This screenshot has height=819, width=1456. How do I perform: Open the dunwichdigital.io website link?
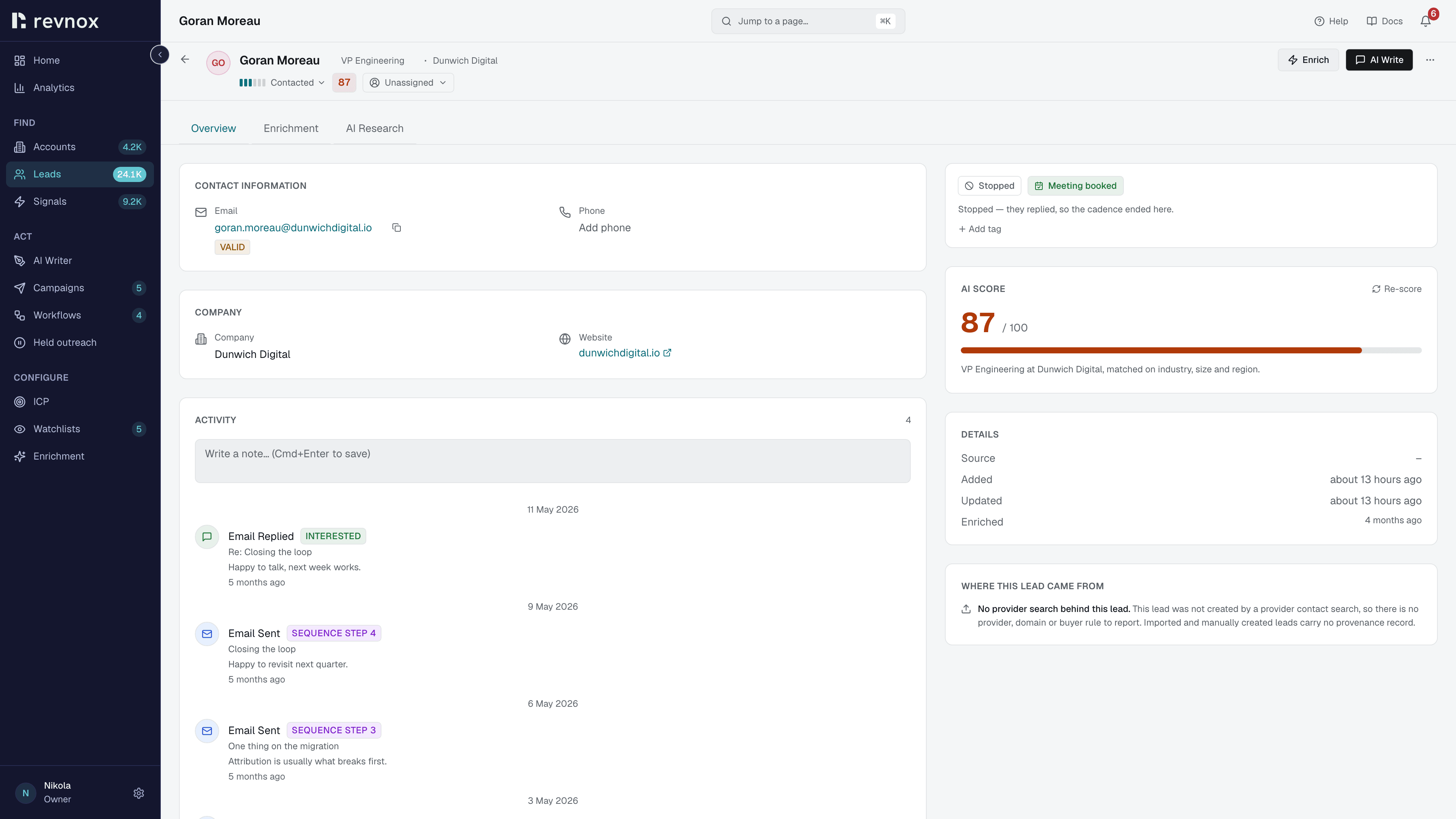[x=624, y=353]
